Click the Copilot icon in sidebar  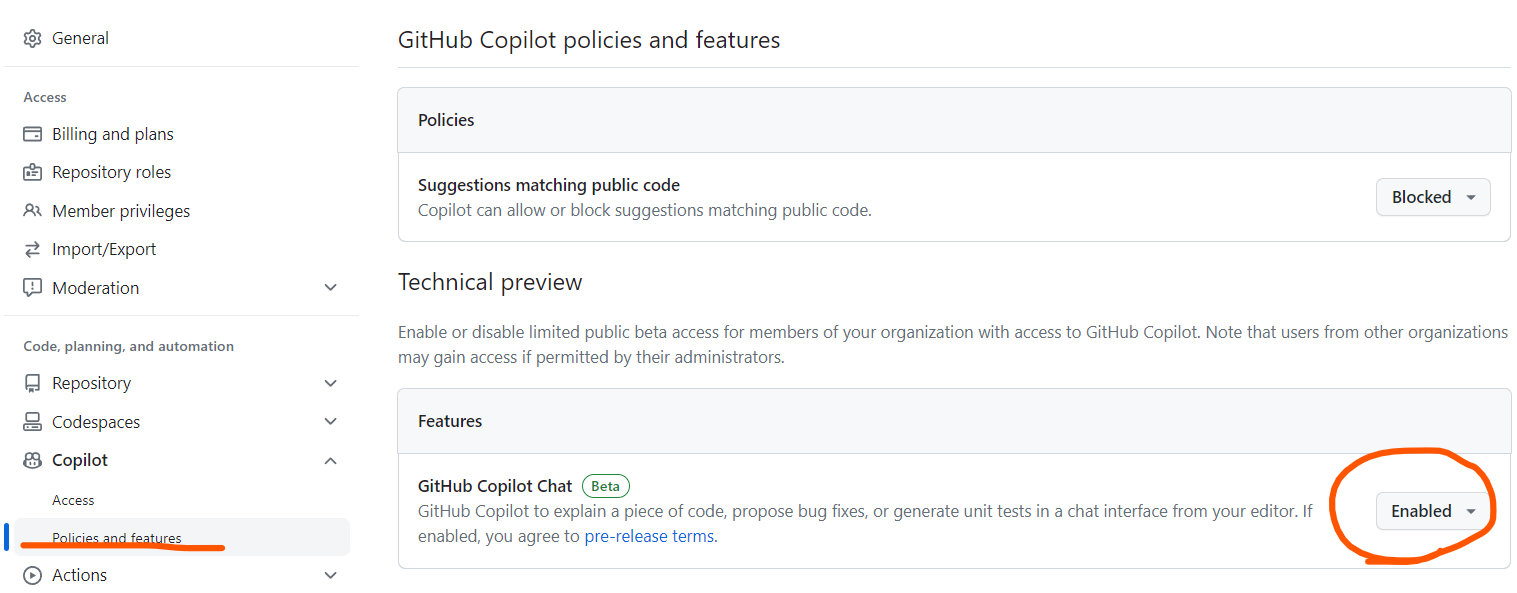33,460
